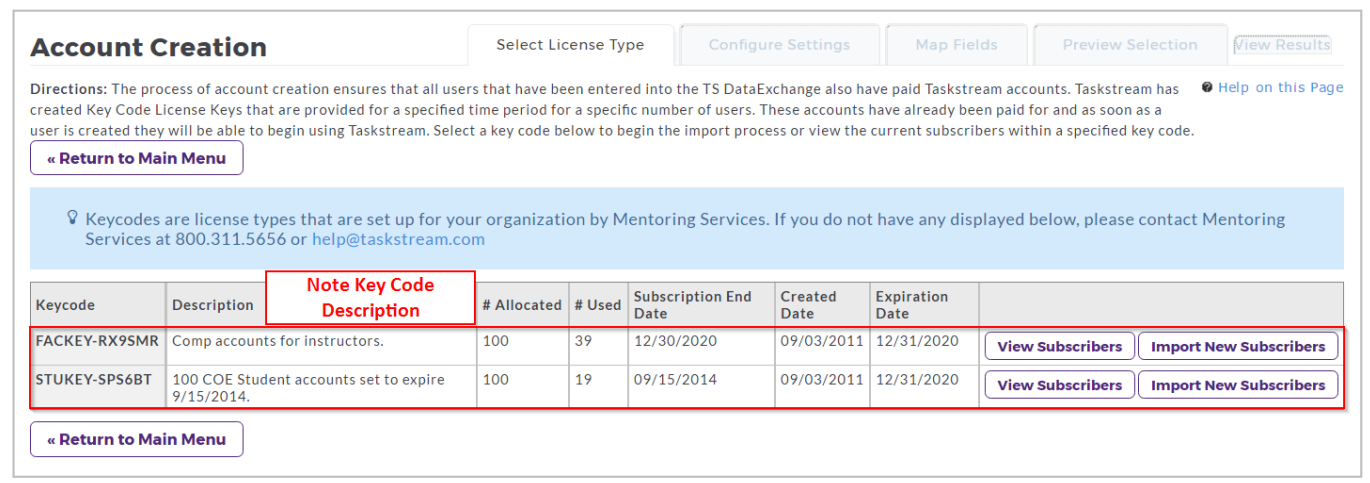Click the Account Creation heading
This screenshot has height=483, width=1370.
point(149,47)
